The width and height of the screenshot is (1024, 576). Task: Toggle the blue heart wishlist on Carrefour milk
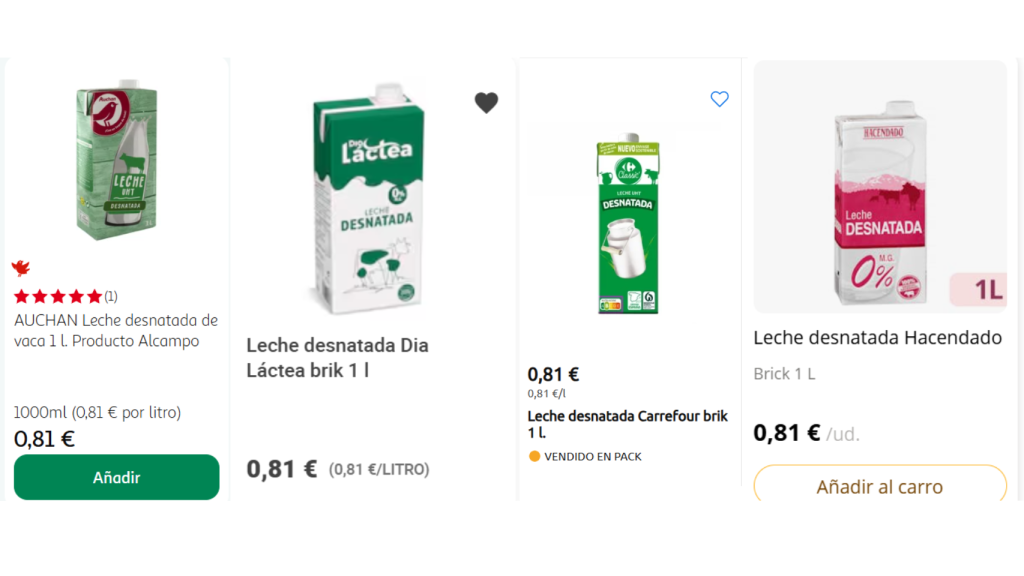point(719,99)
